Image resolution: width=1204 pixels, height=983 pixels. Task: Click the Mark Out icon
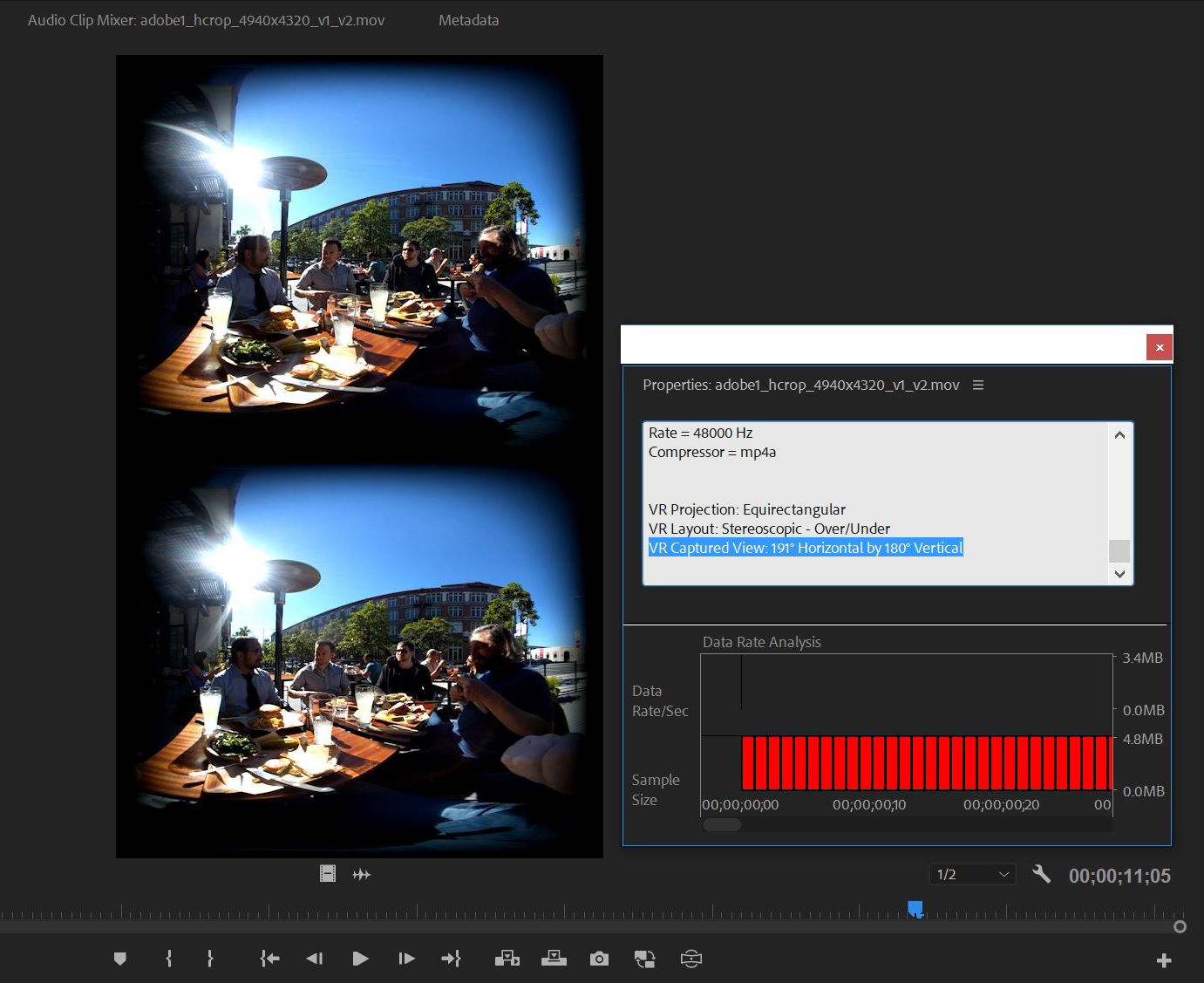point(210,958)
